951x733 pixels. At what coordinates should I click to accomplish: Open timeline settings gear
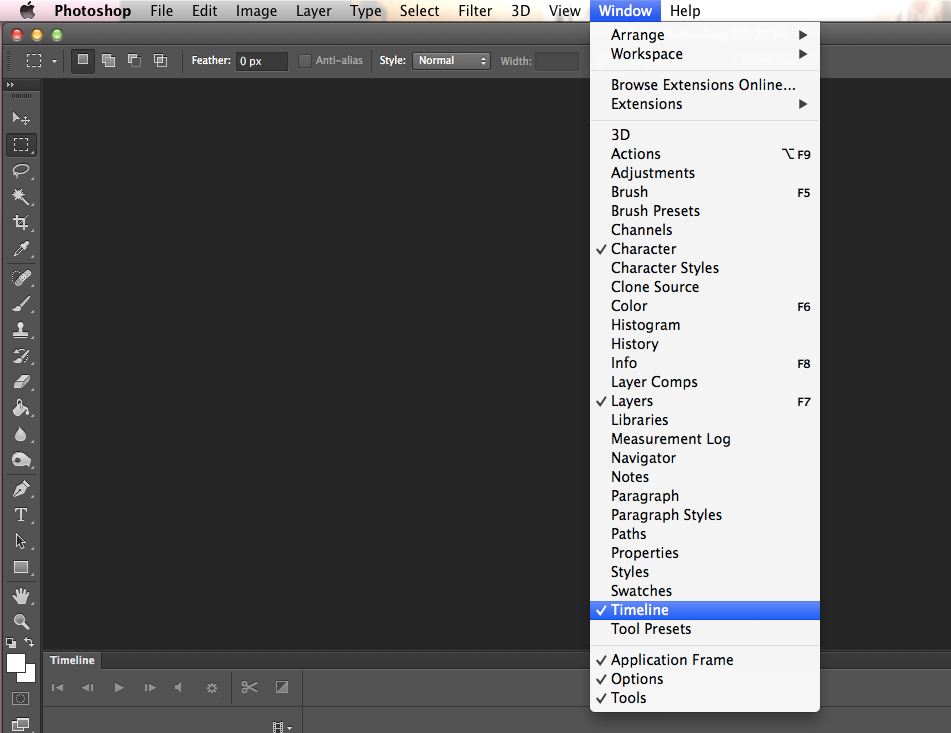point(212,688)
